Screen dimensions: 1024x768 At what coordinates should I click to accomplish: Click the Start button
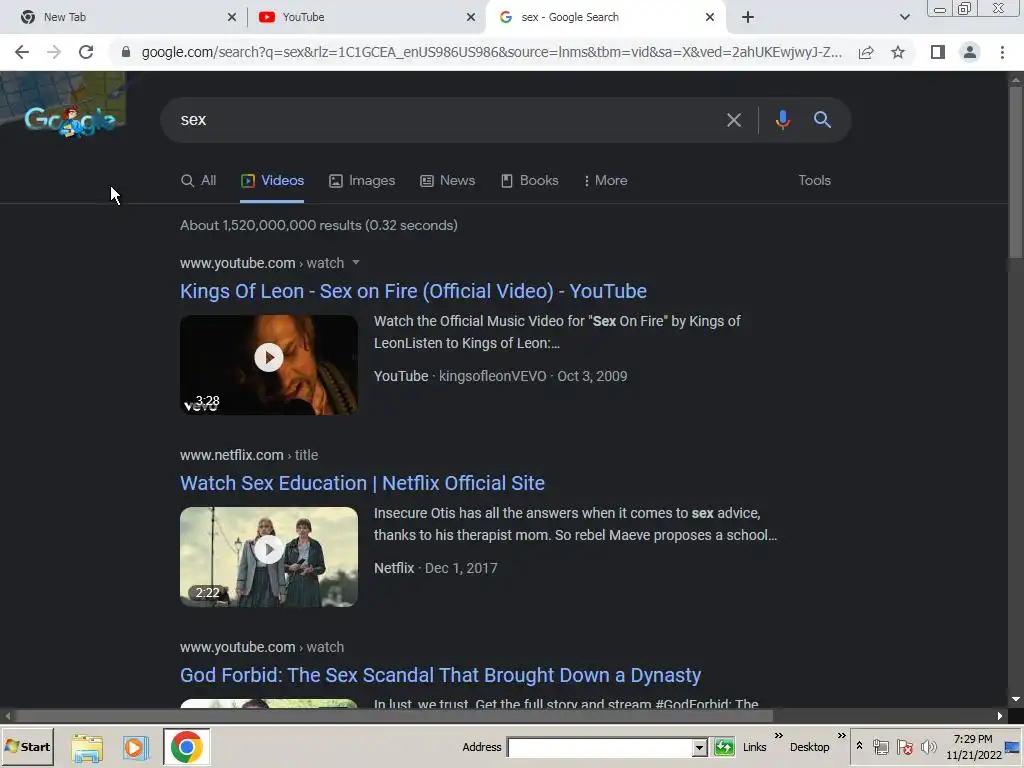[27, 747]
